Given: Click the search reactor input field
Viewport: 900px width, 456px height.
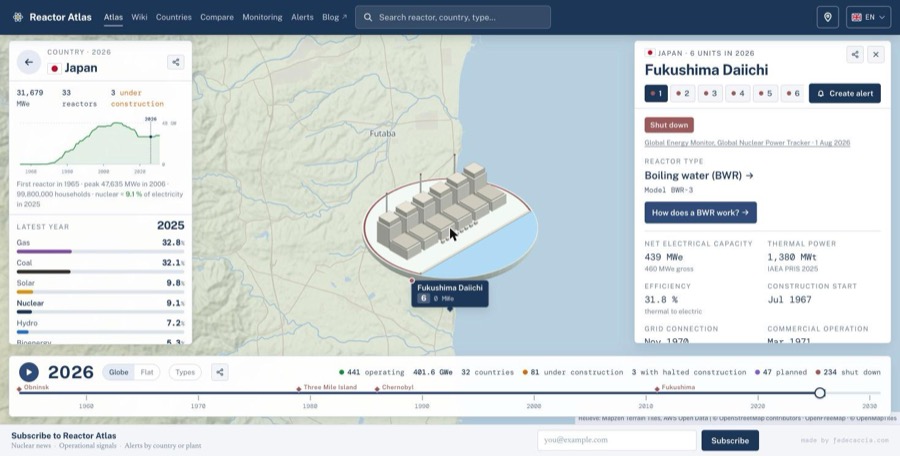Looking at the screenshot, I should pos(453,17).
